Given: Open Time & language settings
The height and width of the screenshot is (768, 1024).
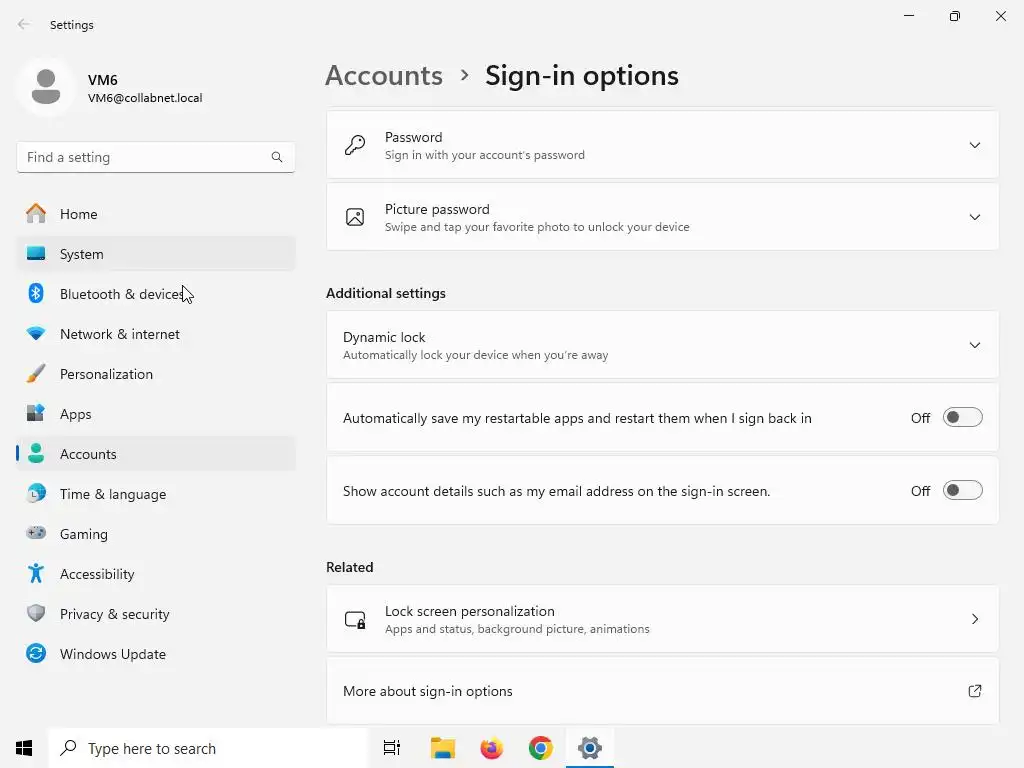Looking at the screenshot, I should click(156, 494).
